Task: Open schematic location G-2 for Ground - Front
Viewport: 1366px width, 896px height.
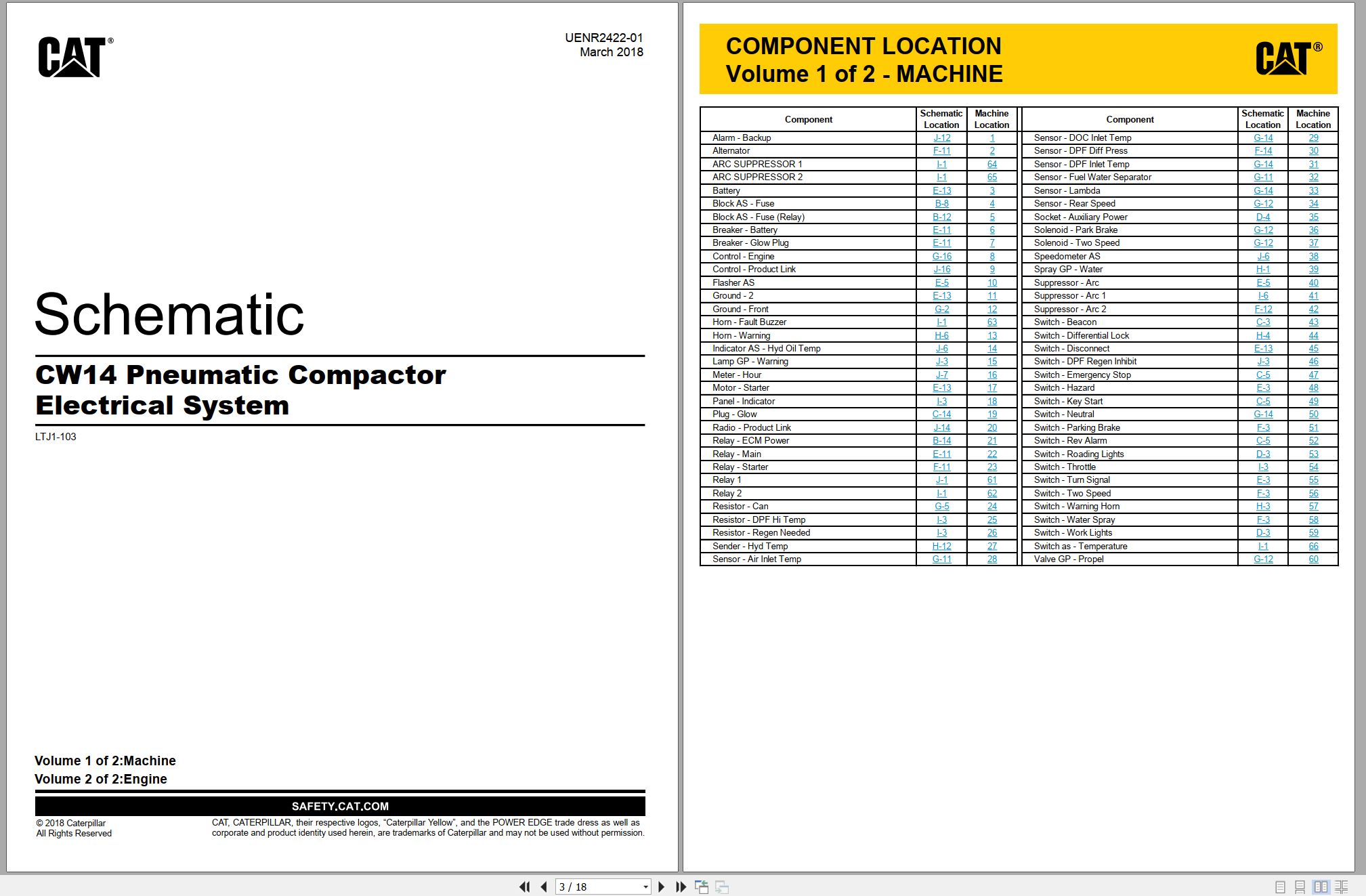Action: (x=941, y=309)
